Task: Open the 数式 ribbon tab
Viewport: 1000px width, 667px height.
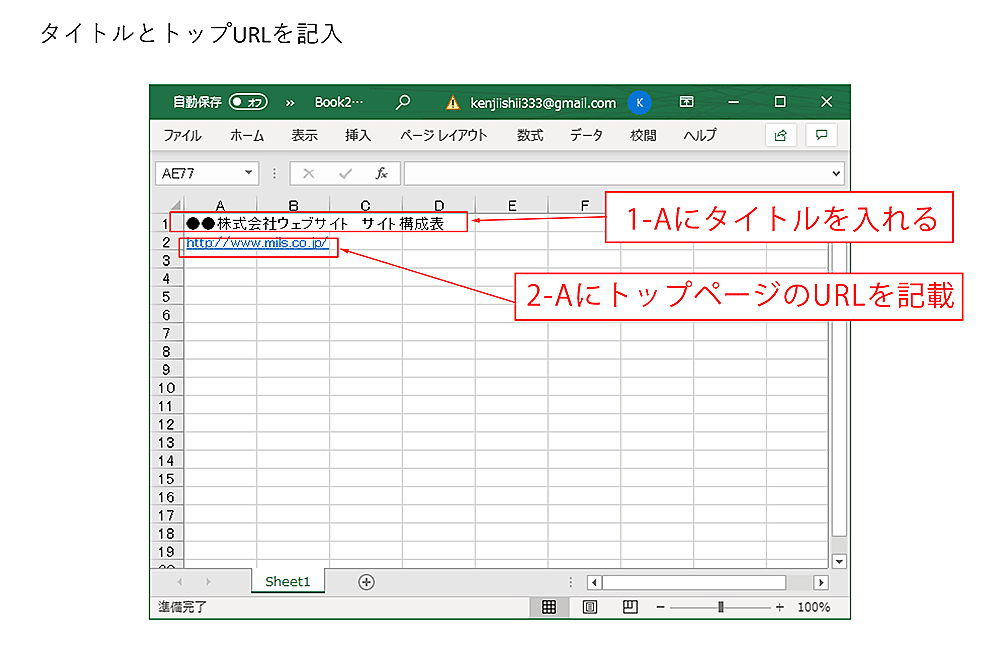Action: [x=530, y=135]
